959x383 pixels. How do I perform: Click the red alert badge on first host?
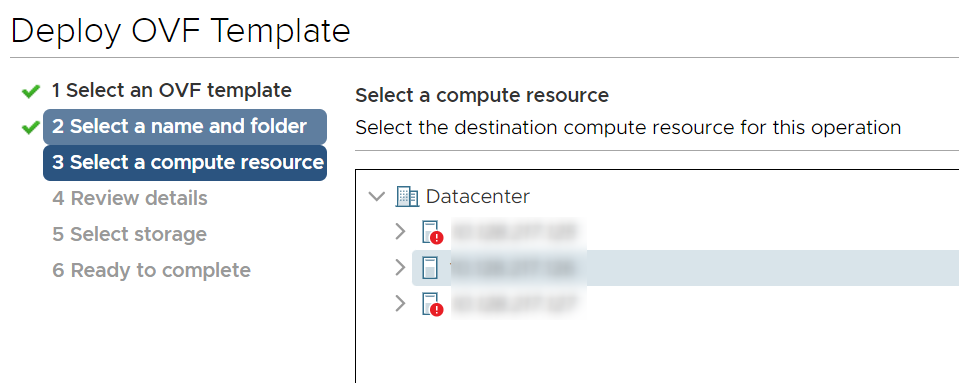click(437, 238)
